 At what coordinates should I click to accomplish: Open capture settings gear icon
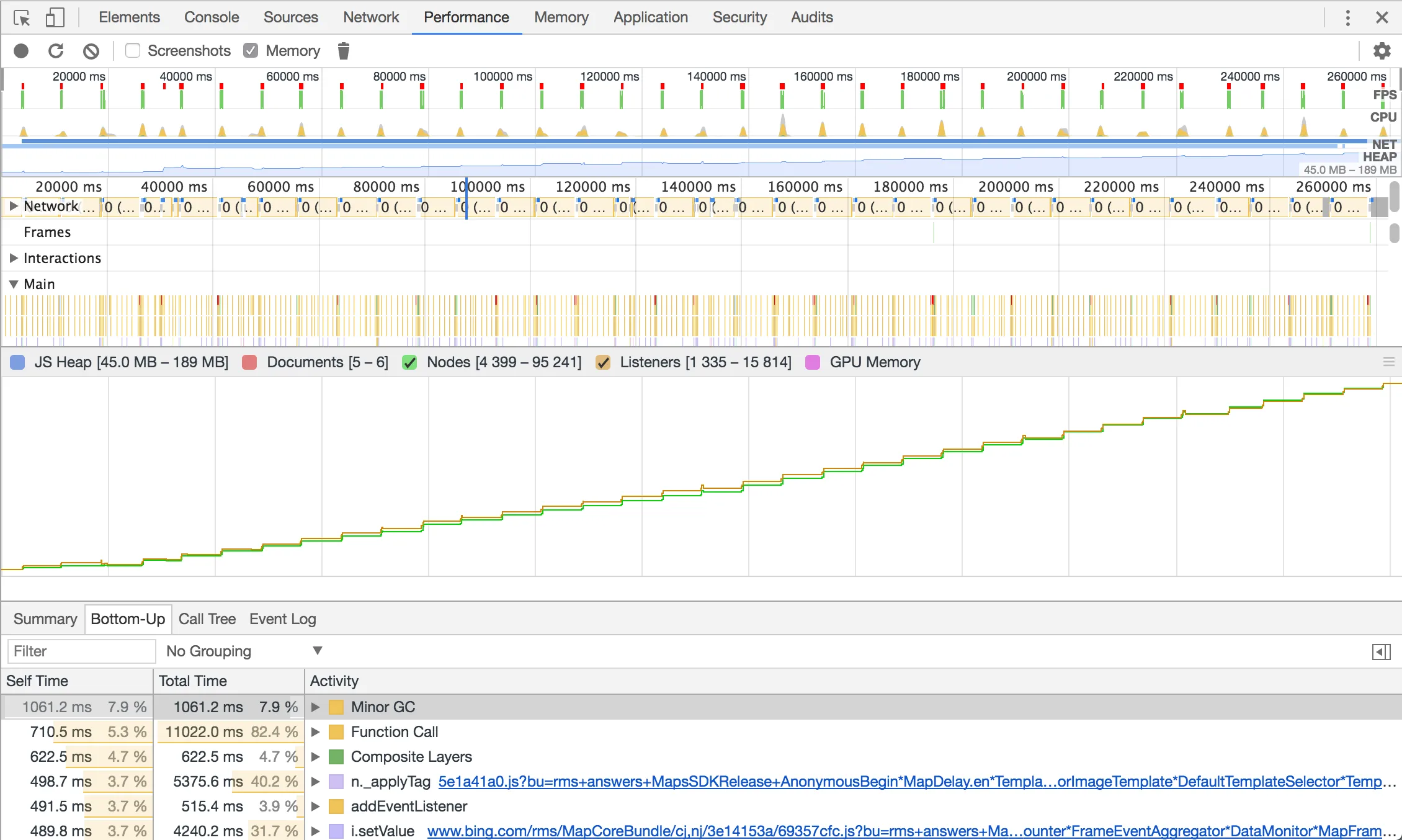click(x=1382, y=51)
